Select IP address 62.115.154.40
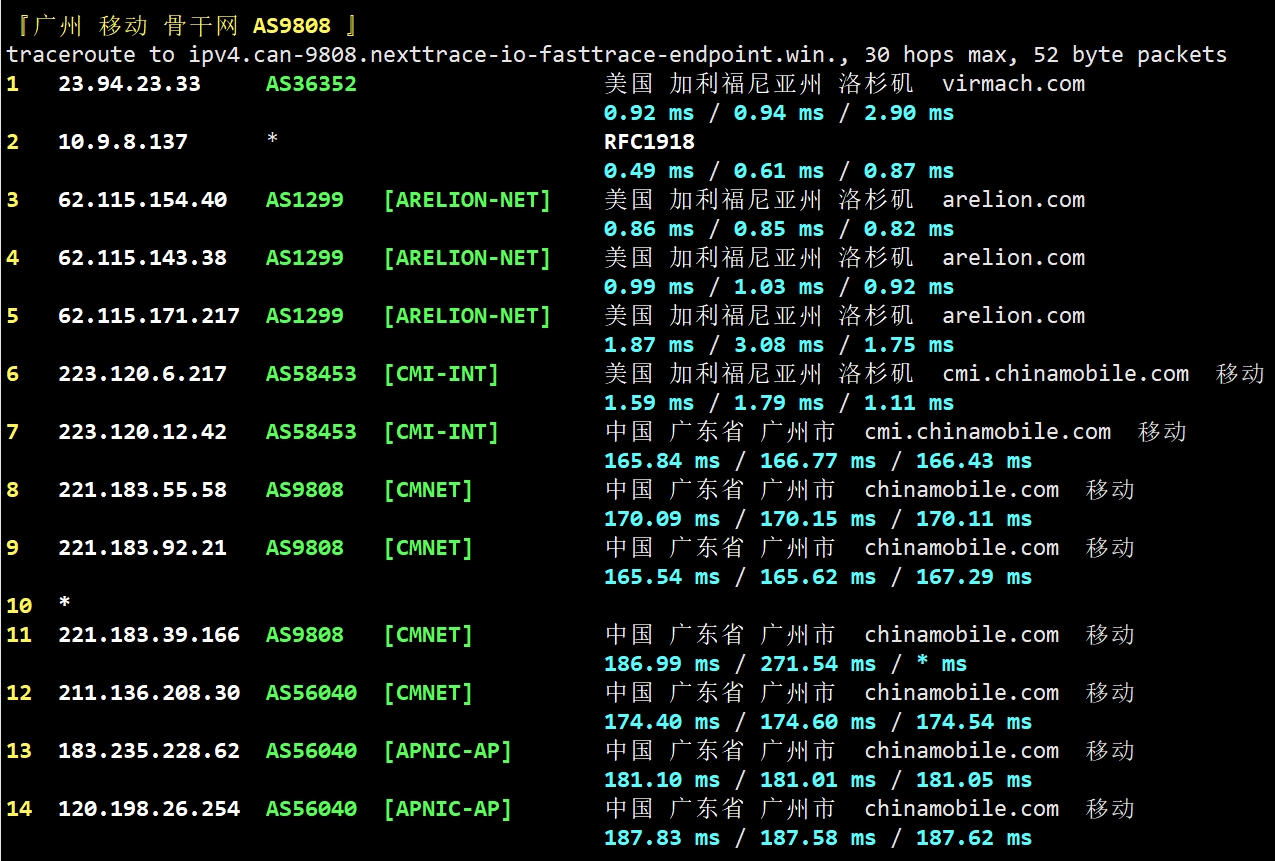Screen dimensions: 1275x861 pyautogui.click(x=142, y=200)
